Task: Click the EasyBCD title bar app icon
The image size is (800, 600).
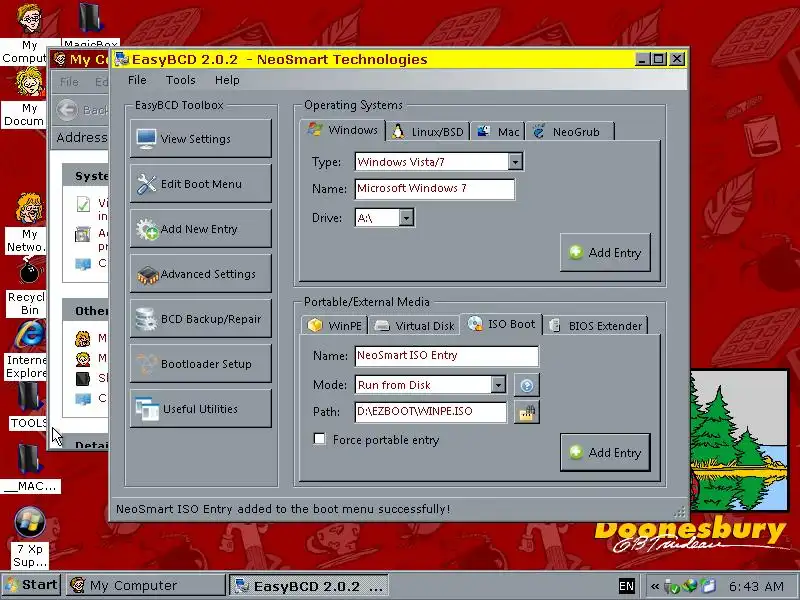Action: point(122,59)
